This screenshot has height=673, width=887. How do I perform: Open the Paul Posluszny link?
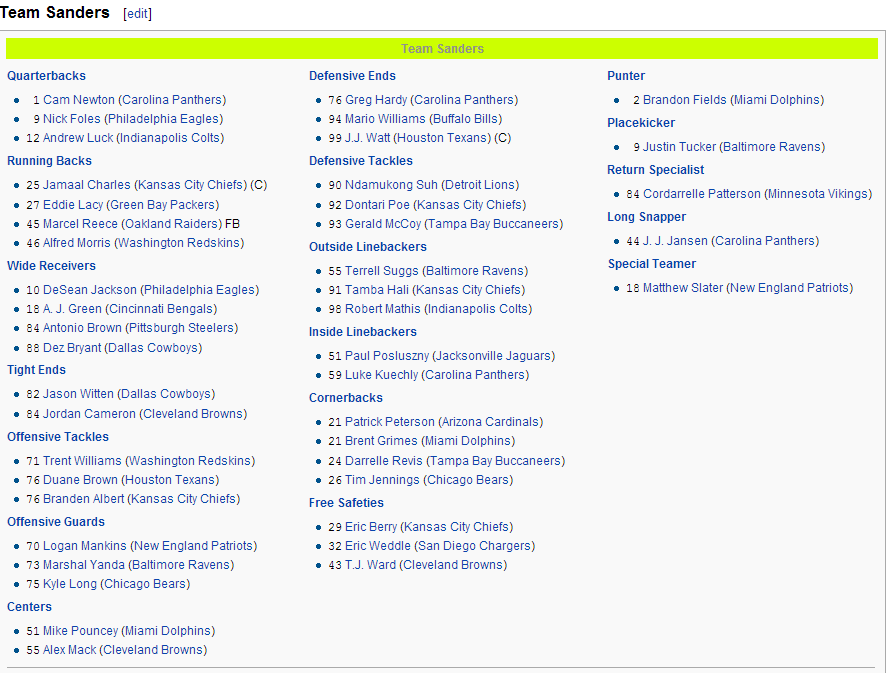pyautogui.click(x=387, y=356)
